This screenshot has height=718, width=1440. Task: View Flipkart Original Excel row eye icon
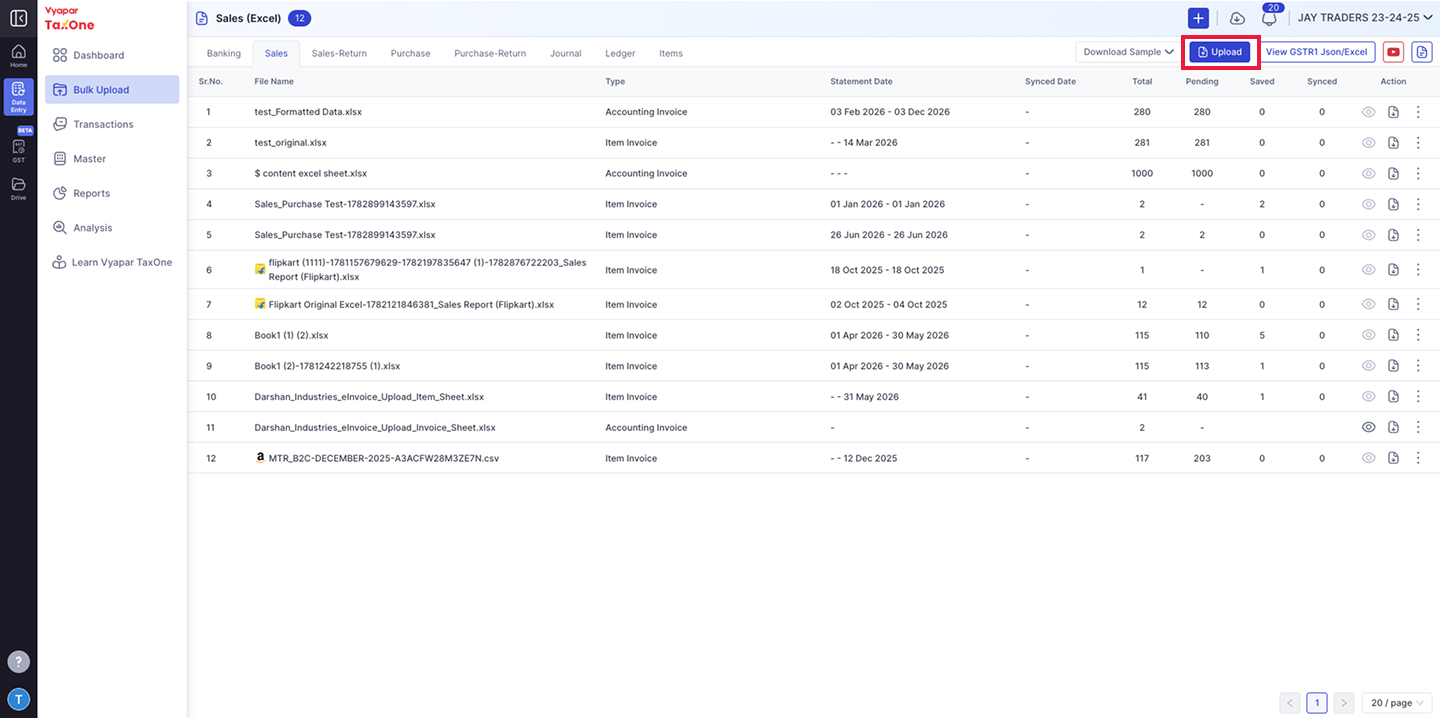point(1368,305)
